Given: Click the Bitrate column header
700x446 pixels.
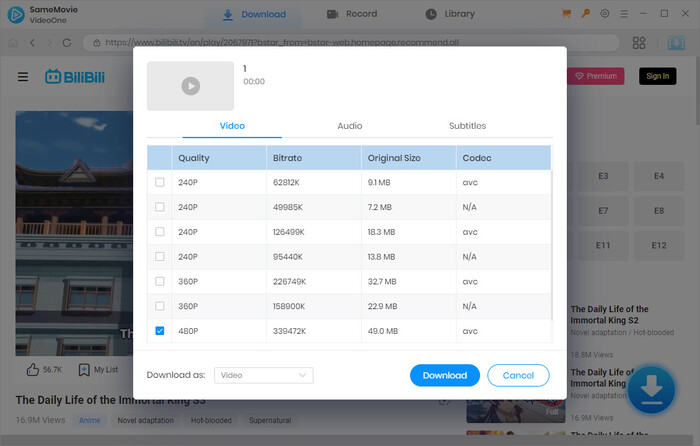Looking at the screenshot, I should tap(314, 158).
